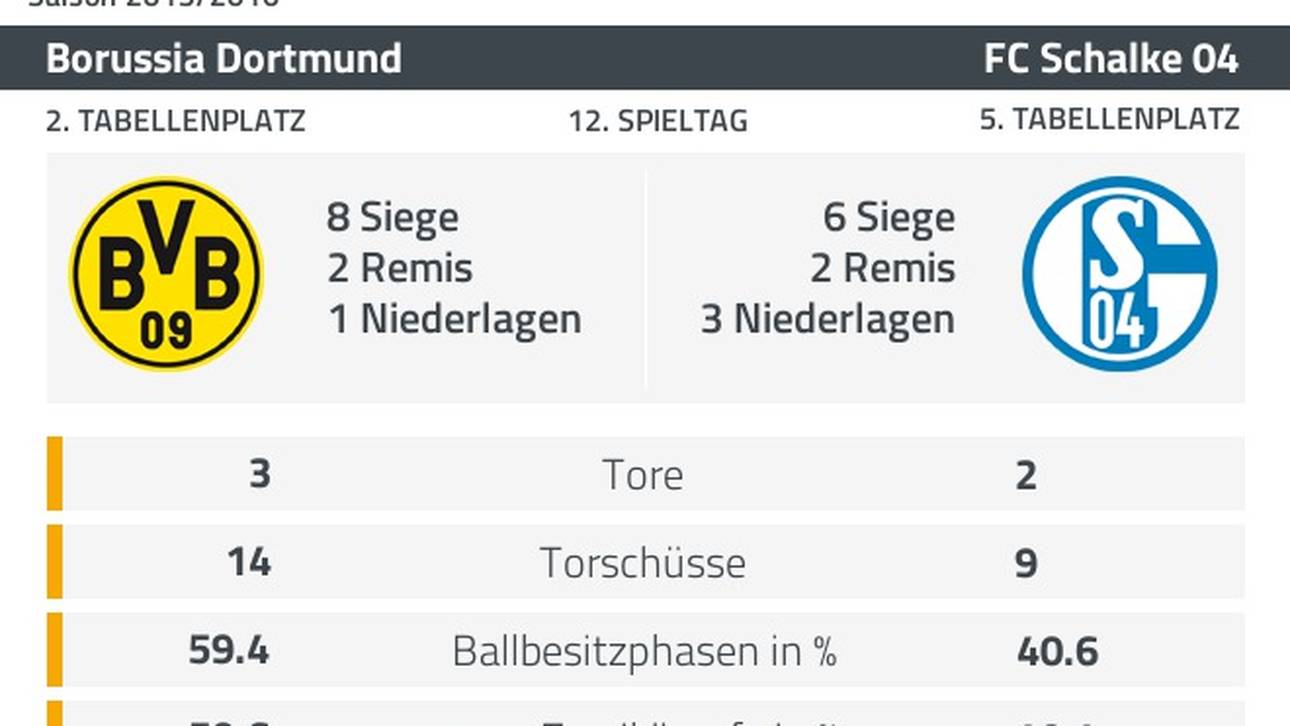Click Dortmund's 8 Siege stat
1290x726 pixels.
(x=392, y=217)
